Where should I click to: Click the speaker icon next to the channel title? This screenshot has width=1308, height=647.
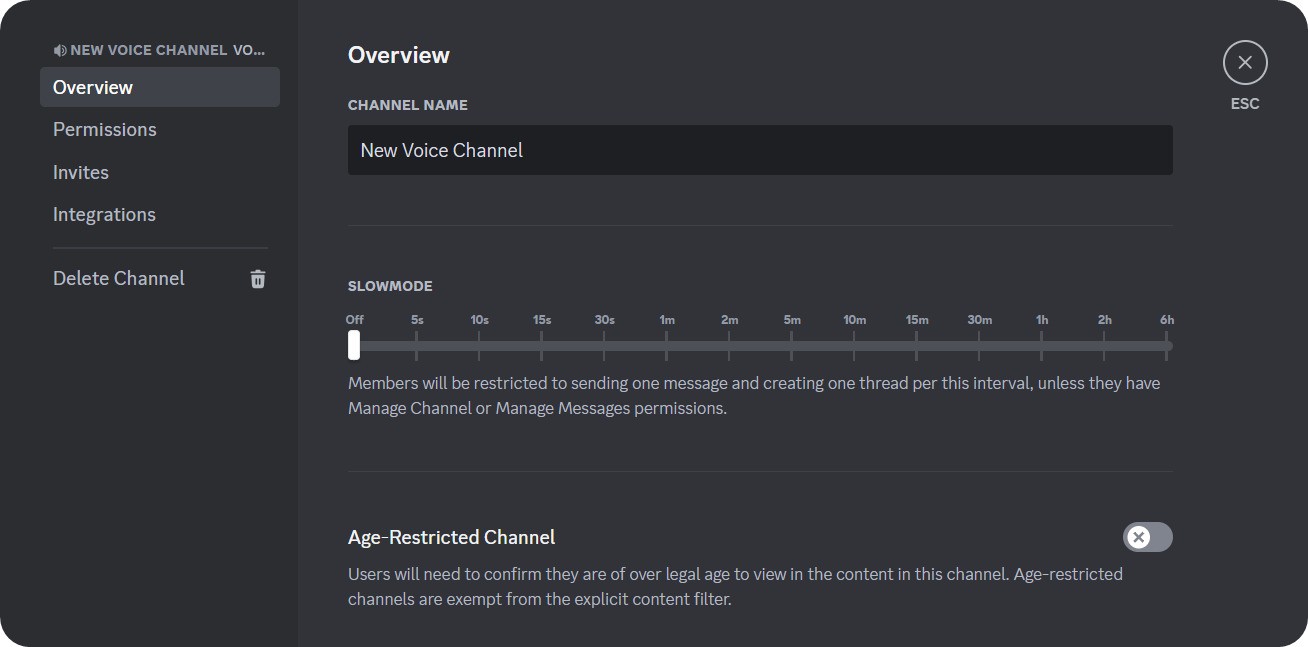click(x=59, y=49)
